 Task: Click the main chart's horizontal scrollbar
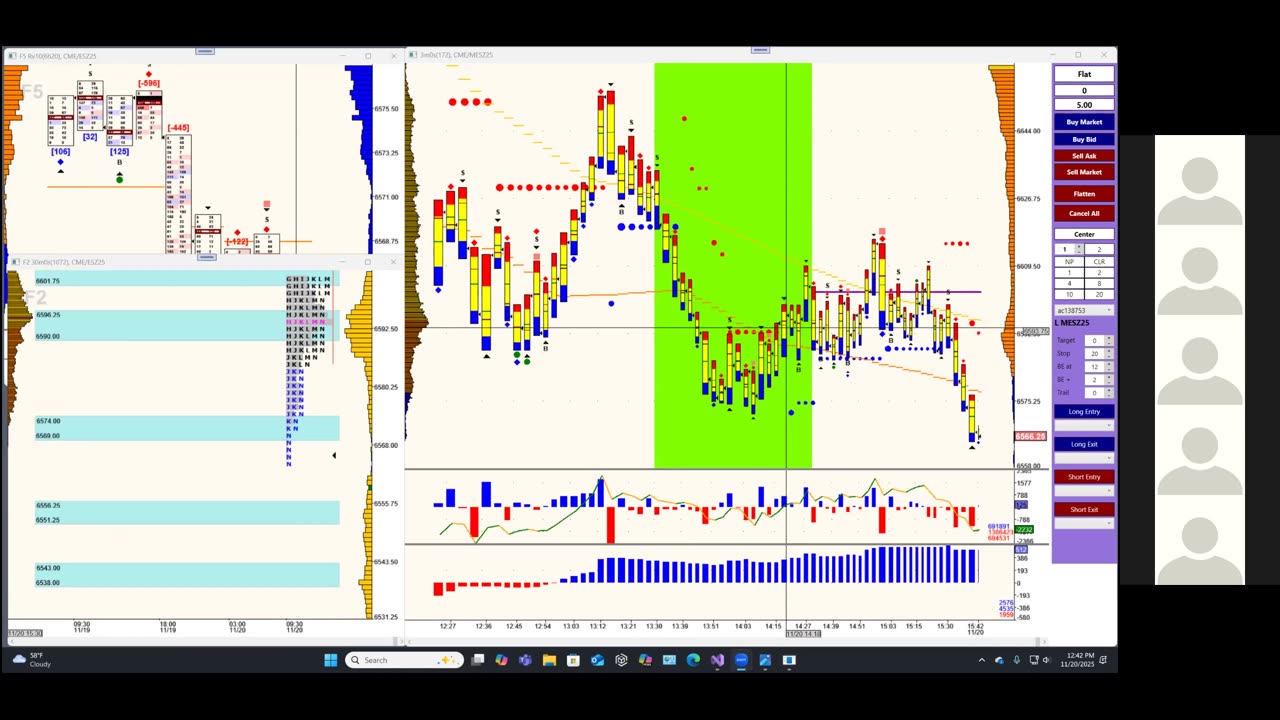[725, 641]
